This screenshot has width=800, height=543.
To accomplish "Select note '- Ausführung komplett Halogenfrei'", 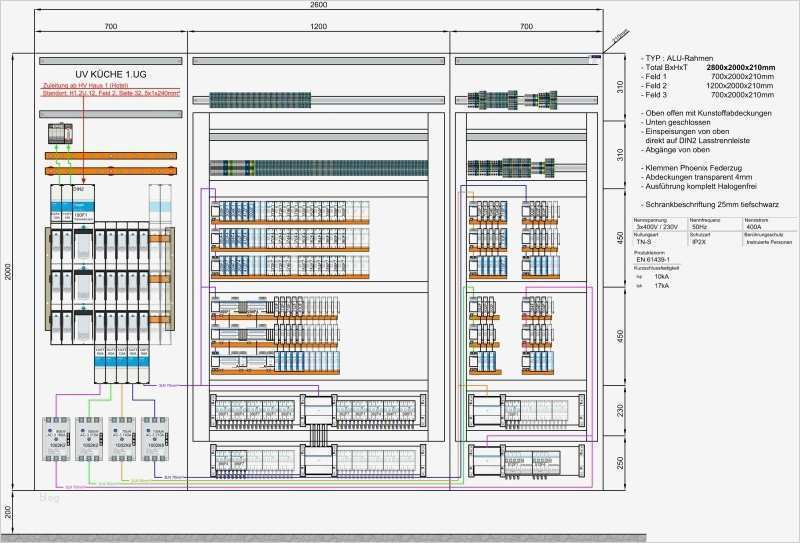I will [698, 186].
